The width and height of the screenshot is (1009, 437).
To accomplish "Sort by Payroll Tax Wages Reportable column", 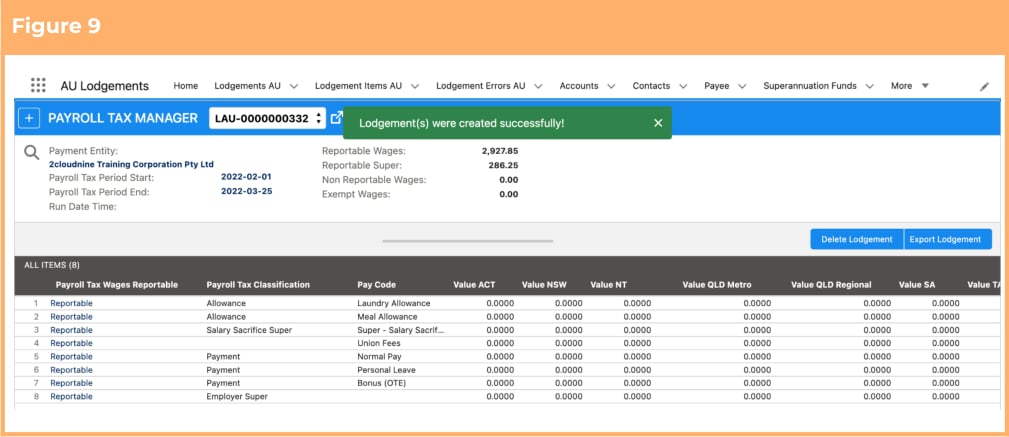I will [x=116, y=284].
